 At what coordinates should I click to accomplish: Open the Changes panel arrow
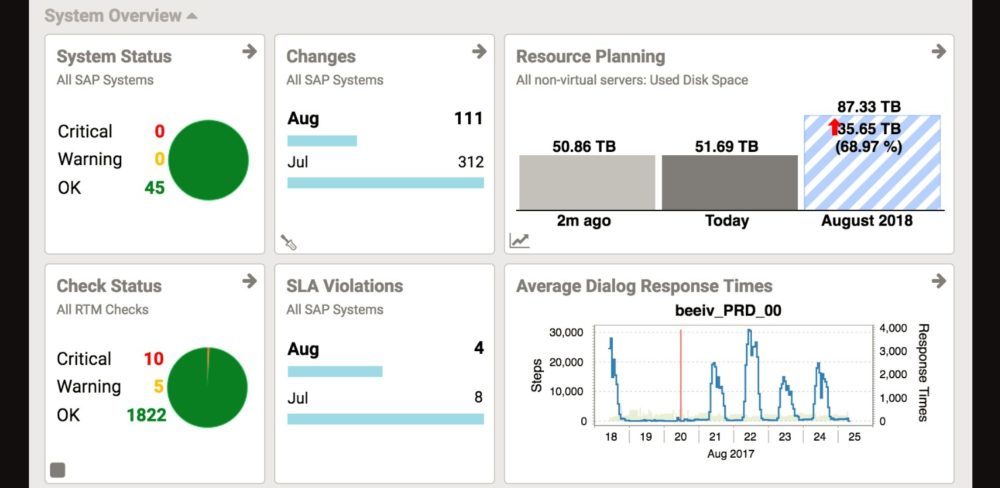click(479, 52)
